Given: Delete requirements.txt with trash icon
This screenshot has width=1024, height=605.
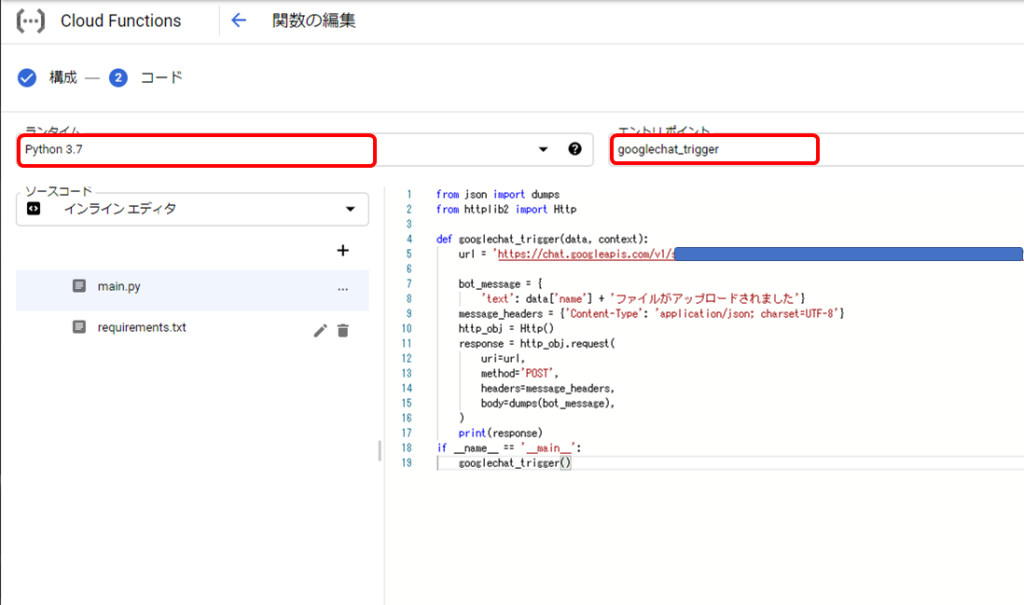Looking at the screenshot, I should pyautogui.click(x=343, y=331).
